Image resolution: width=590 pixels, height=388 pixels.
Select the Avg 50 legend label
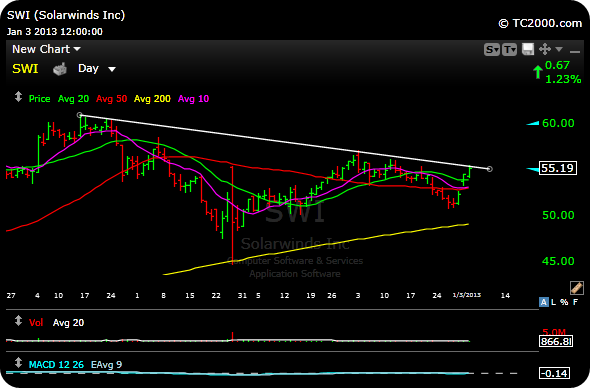pos(111,99)
